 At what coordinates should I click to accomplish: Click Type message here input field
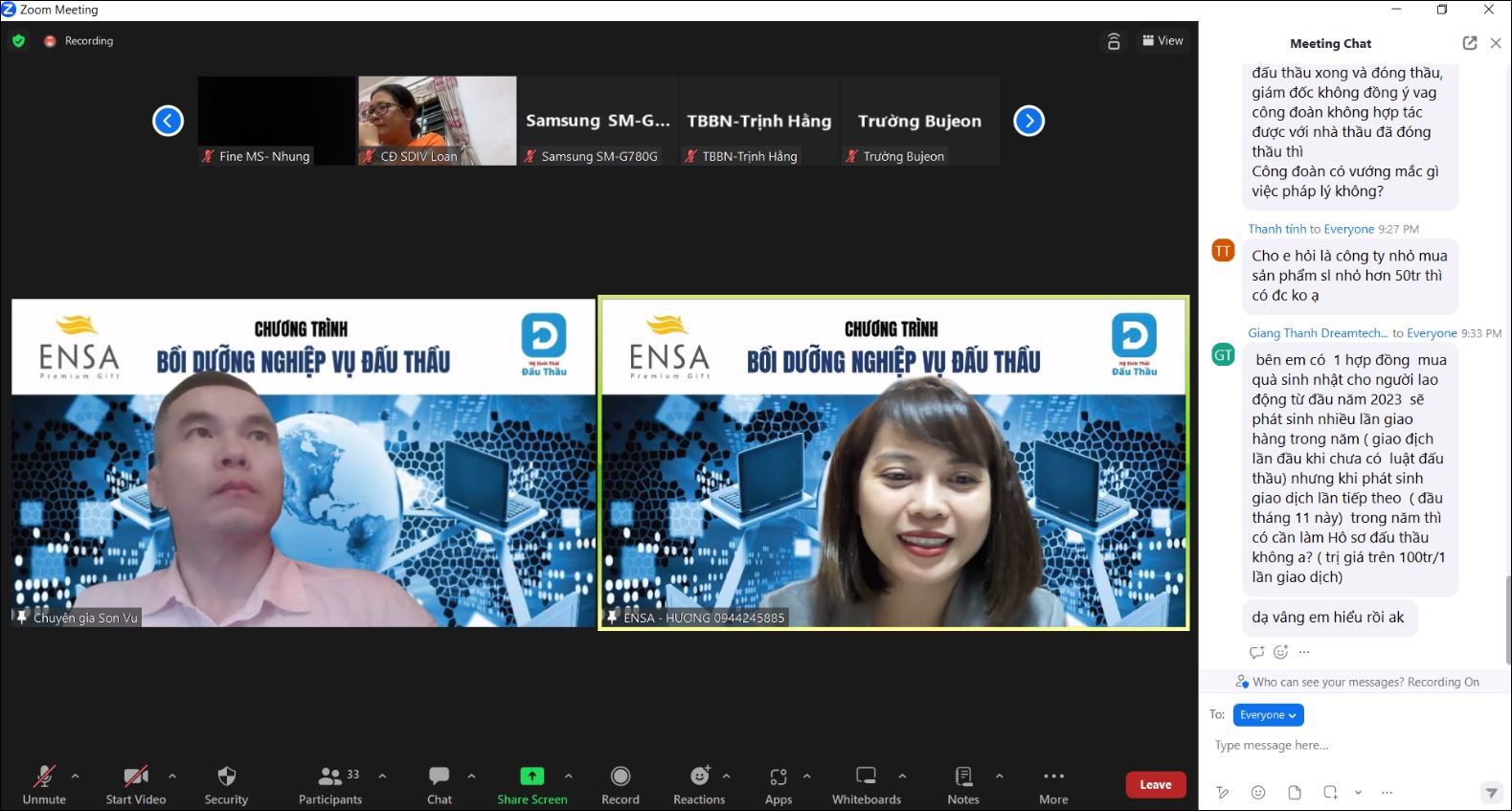click(1354, 745)
